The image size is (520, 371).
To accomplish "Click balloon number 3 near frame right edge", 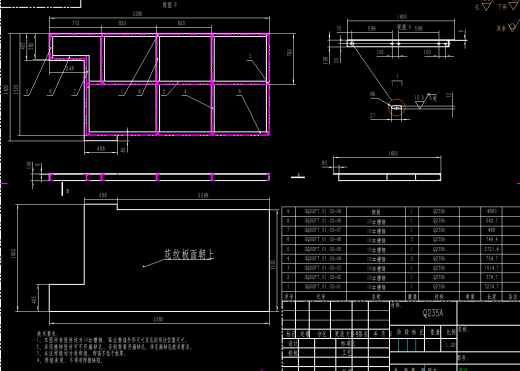I will click(250, 56).
